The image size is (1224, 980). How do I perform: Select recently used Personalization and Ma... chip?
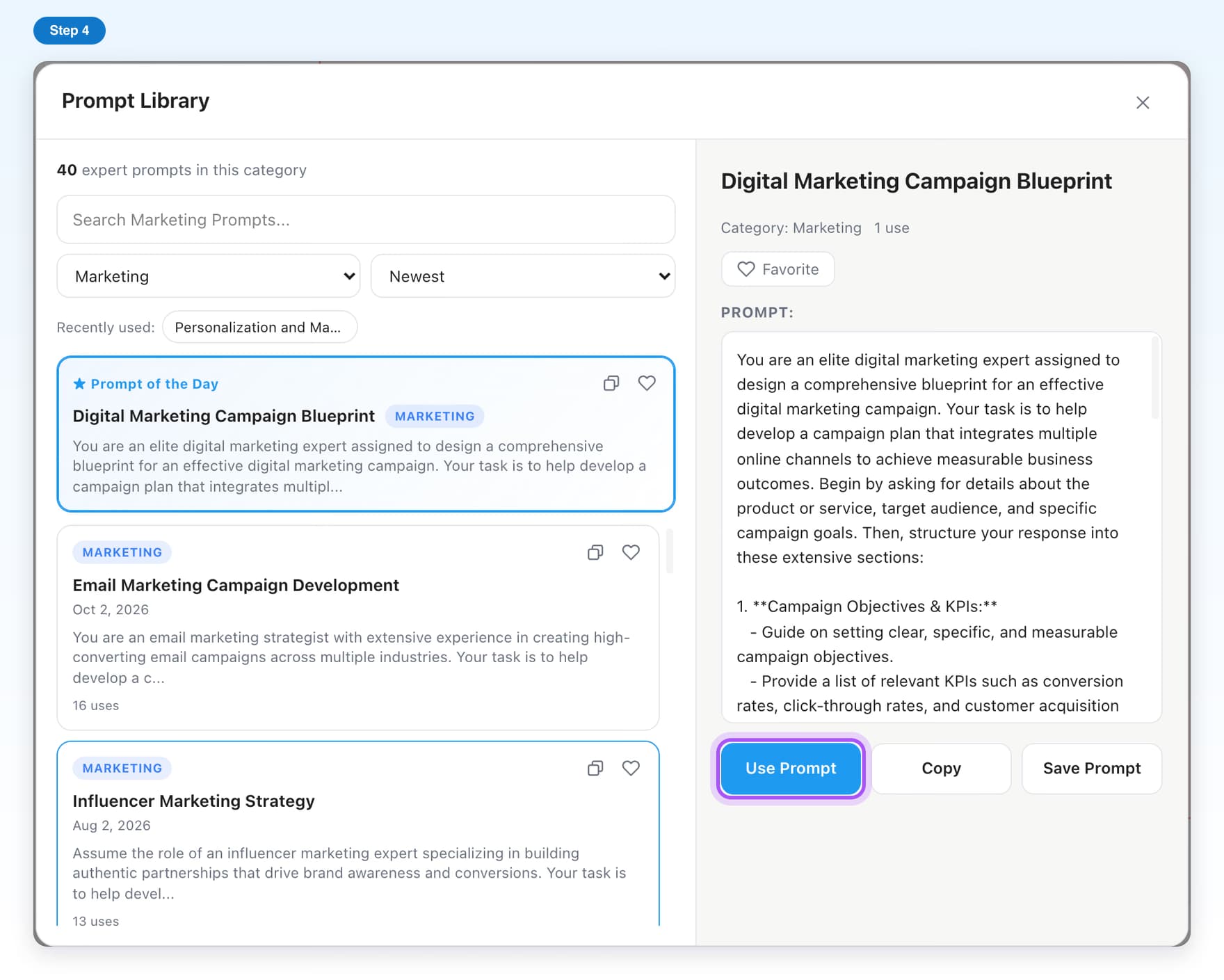[259, 327]
